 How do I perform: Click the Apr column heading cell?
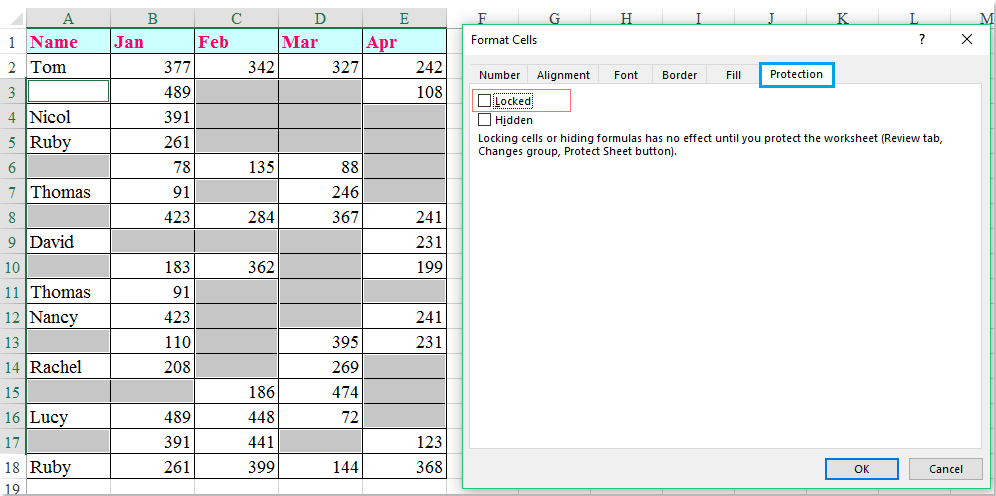point(404,42)
